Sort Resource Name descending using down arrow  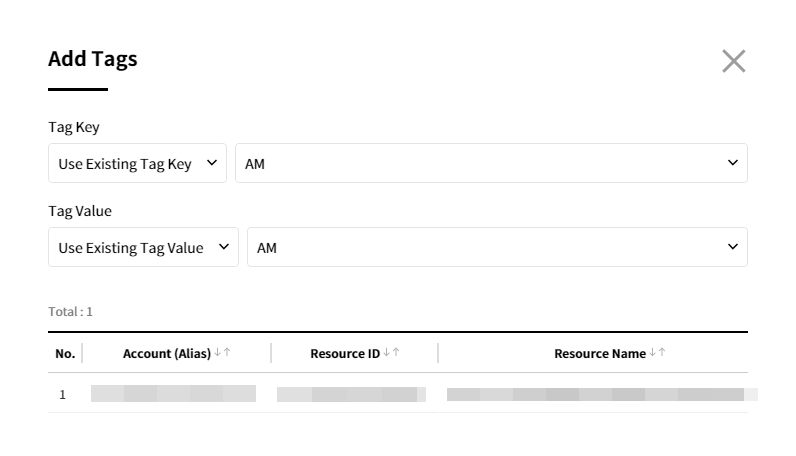click(x=653, y=353)
